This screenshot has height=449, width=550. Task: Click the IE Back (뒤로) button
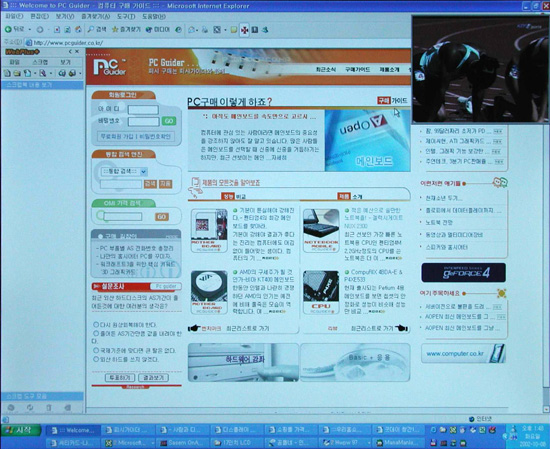point(15,29)
